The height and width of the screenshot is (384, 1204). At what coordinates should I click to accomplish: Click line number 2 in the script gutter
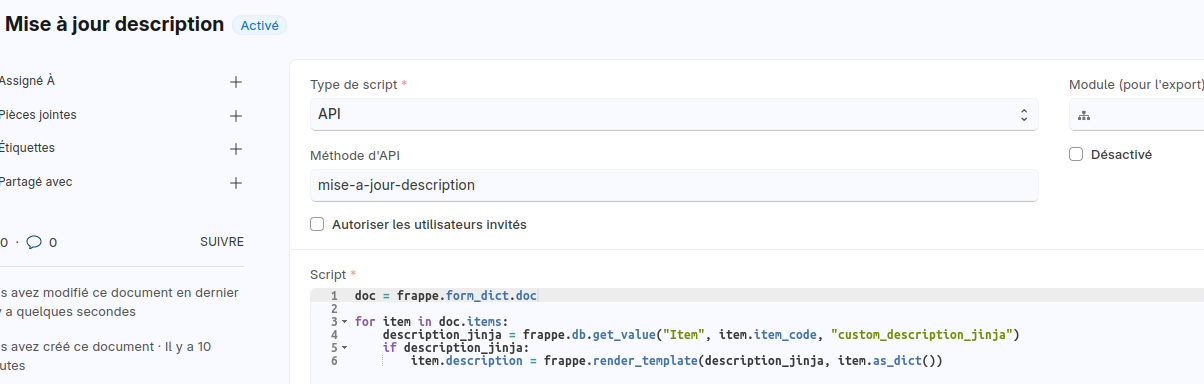pyautogui.click(x=333, y=309)
